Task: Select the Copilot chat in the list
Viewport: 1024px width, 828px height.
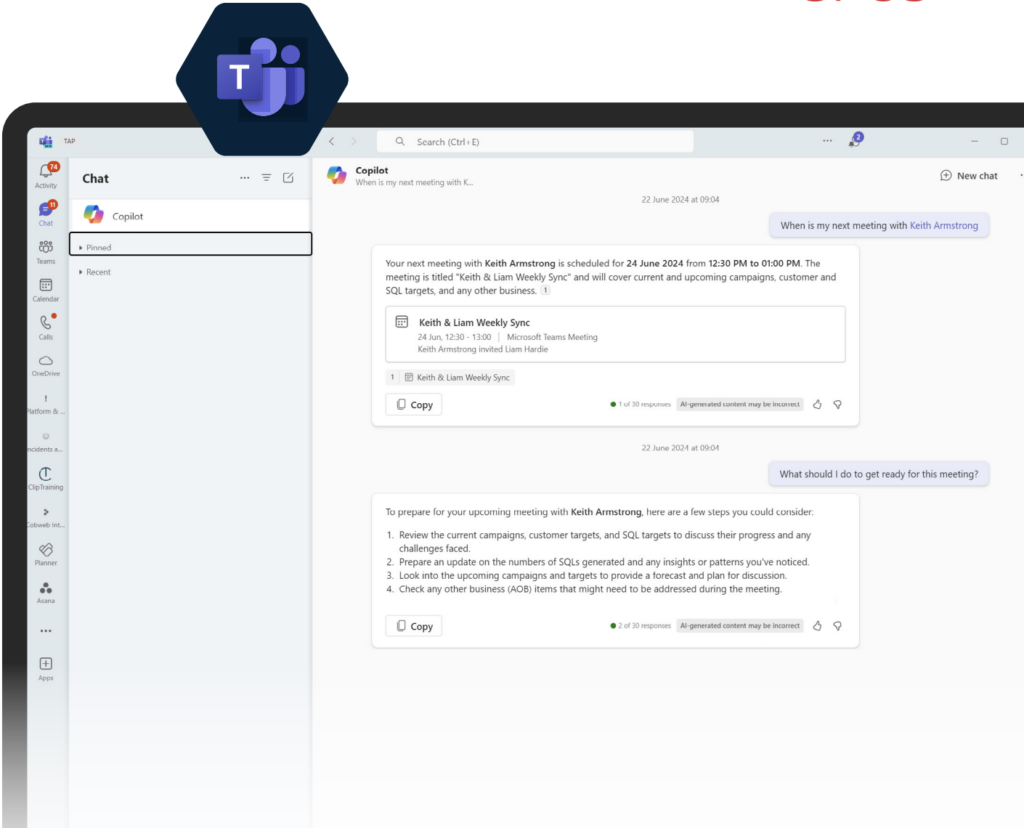Action: [191, 215]
